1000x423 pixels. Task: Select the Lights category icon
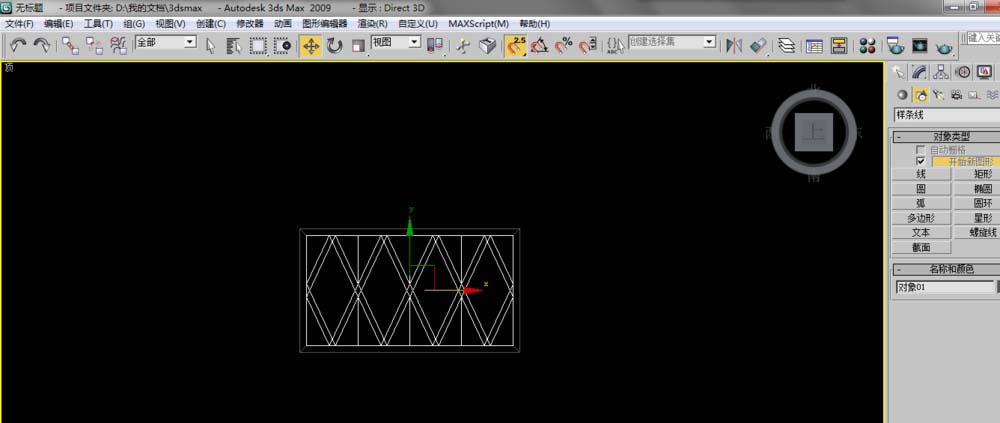[x=938, y=95]
